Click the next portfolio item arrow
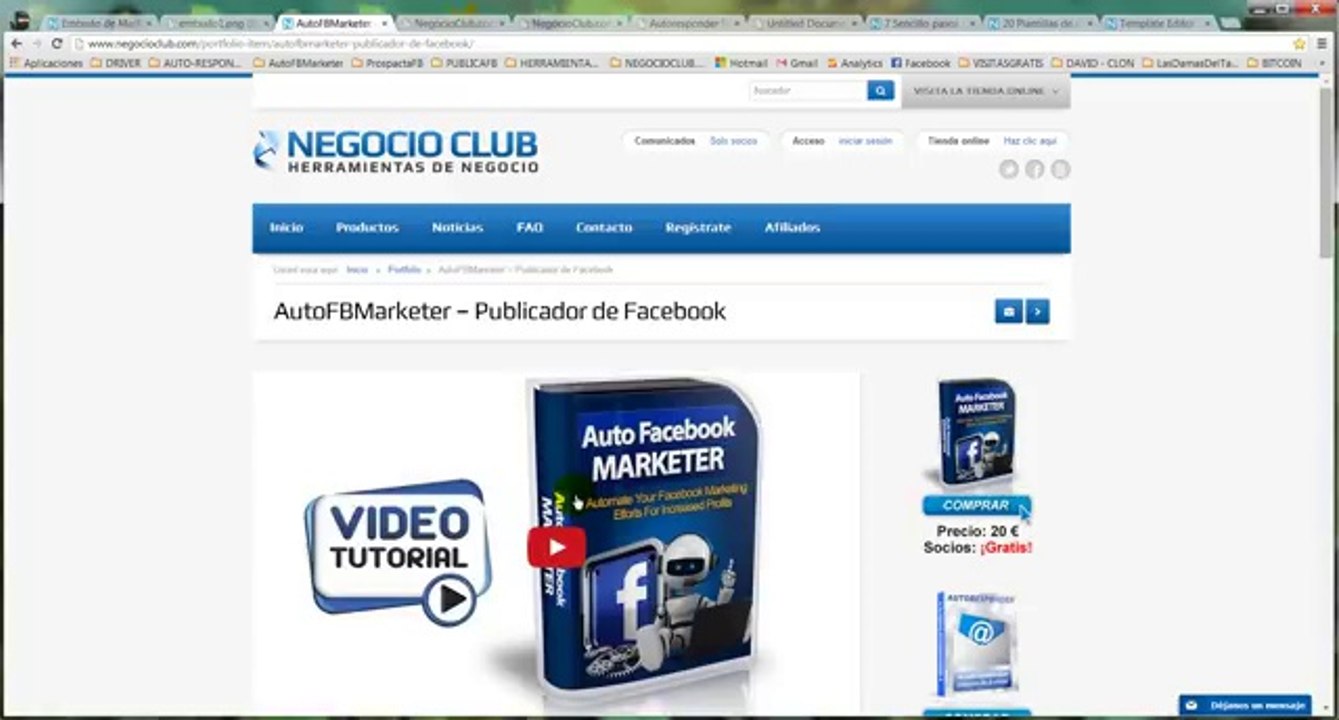Screen dimensions: 1339x720 1038,312
